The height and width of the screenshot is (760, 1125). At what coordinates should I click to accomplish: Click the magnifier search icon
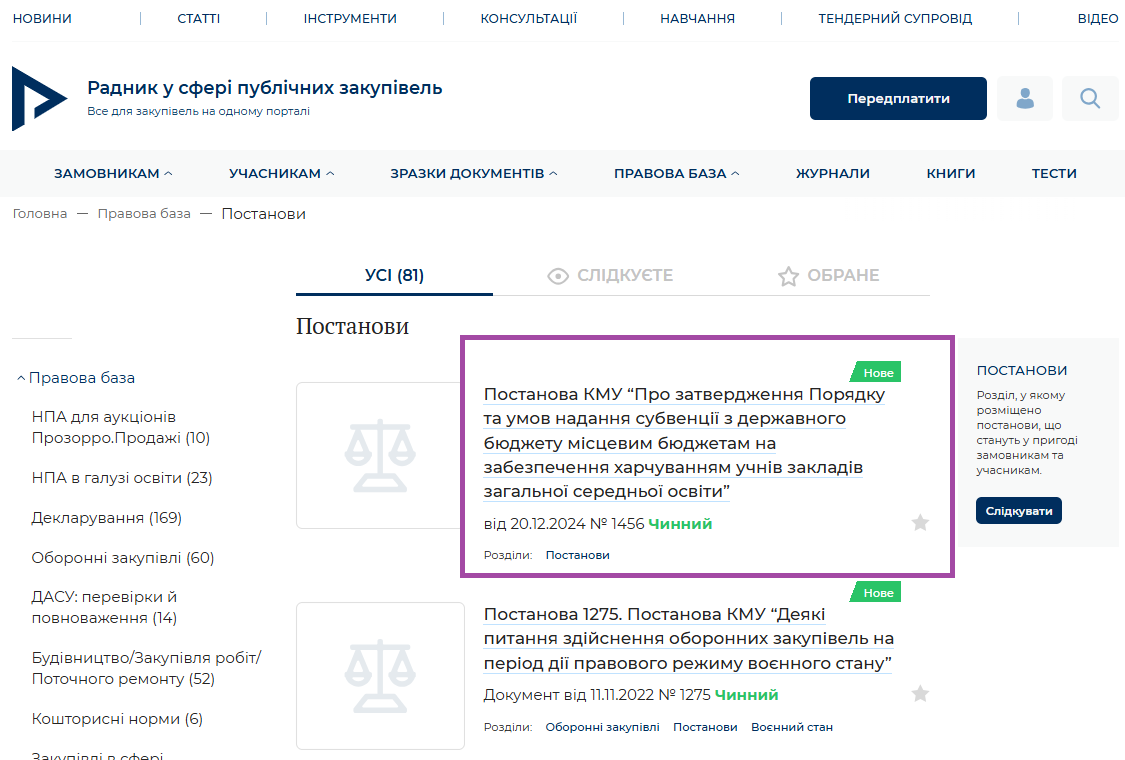(x=1090, y=98)
